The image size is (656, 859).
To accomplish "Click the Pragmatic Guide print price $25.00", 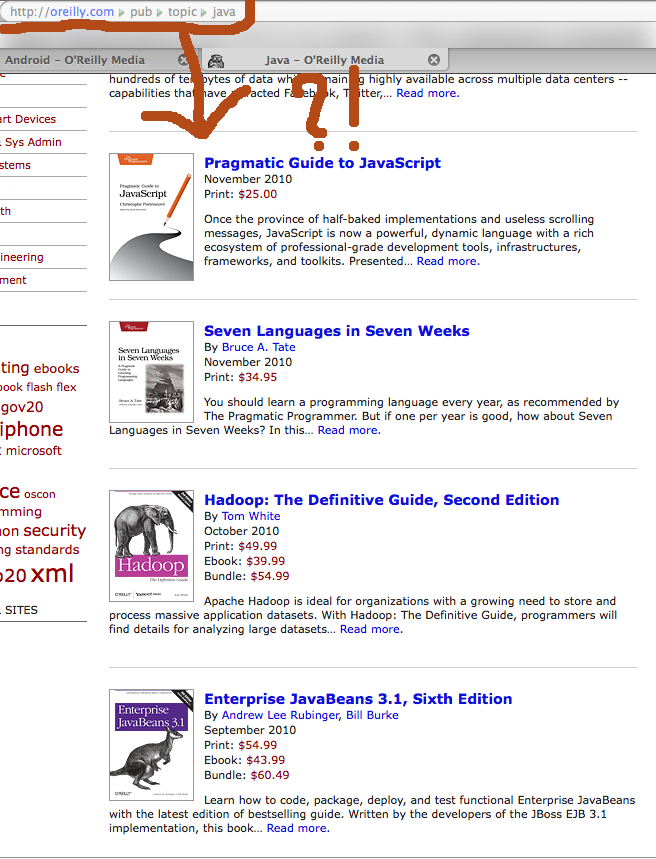I will point(258,194).
